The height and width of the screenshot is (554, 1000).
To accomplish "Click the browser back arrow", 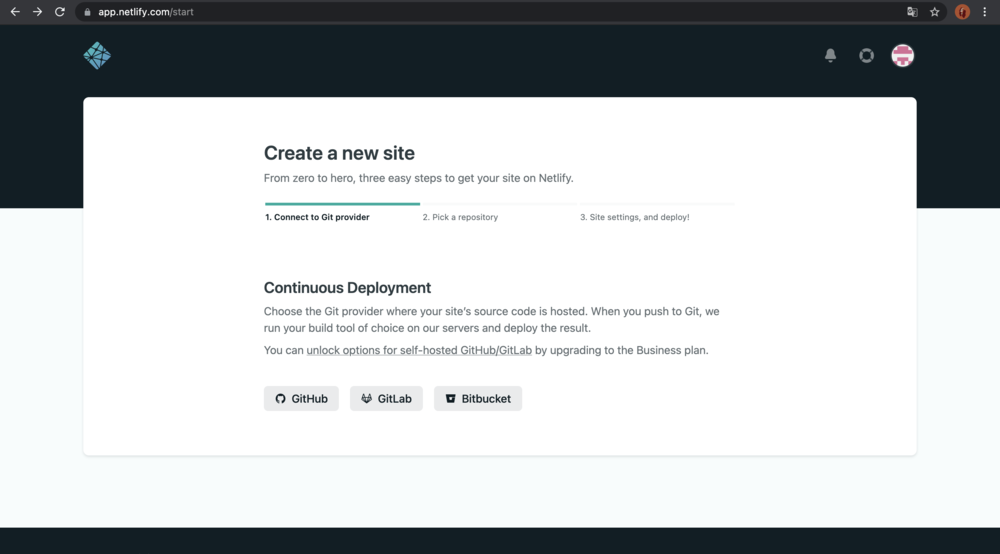I will [15, 12].
